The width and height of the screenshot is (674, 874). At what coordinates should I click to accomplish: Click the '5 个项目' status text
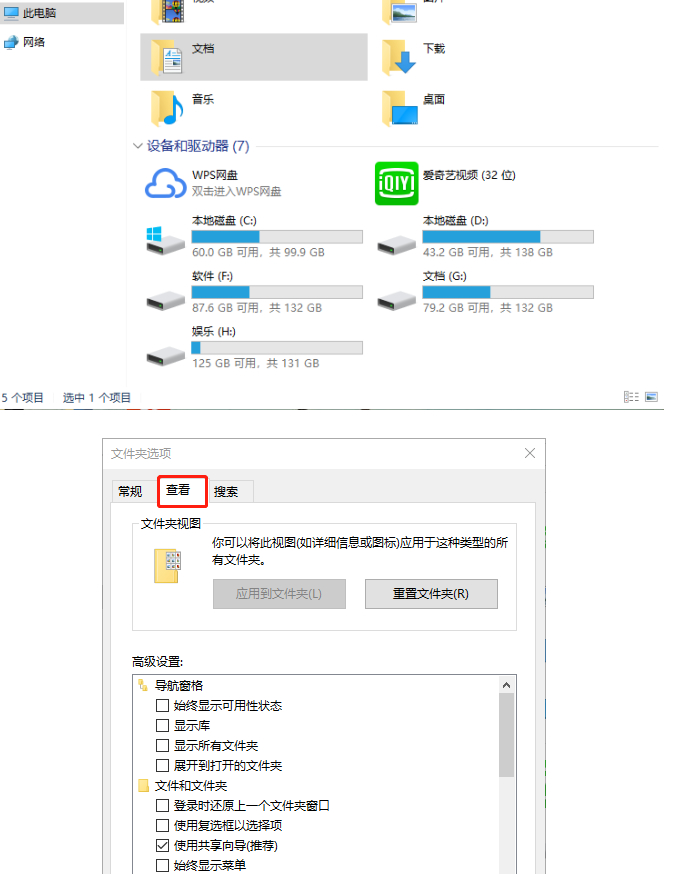22,397
